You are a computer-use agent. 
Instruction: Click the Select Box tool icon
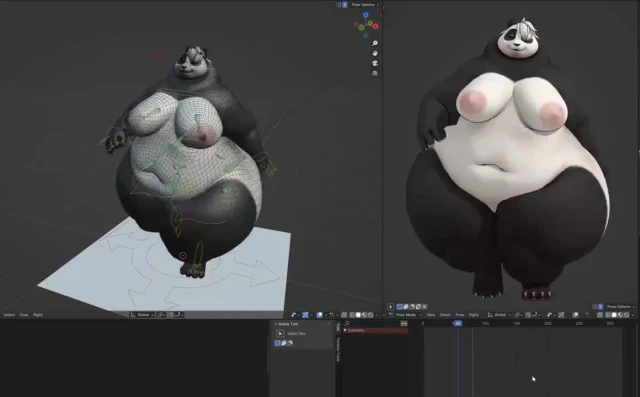click(280, 333)
